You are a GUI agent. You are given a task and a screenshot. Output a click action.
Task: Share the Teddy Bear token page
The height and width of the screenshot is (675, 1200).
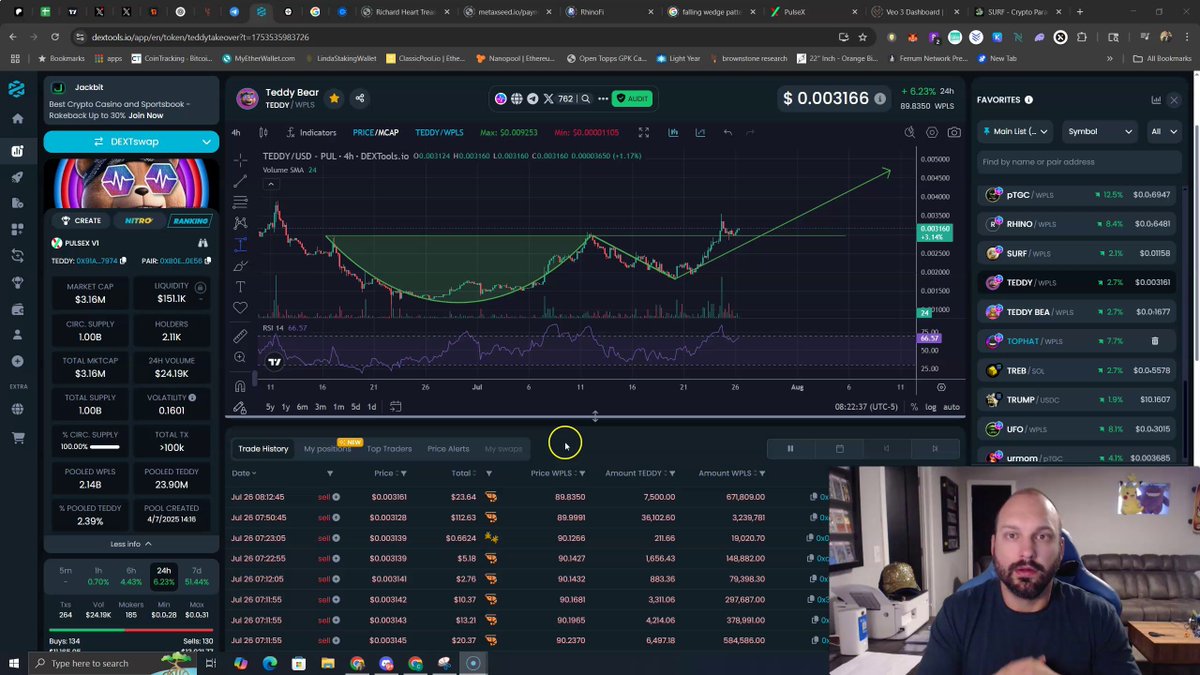[360, 98]
